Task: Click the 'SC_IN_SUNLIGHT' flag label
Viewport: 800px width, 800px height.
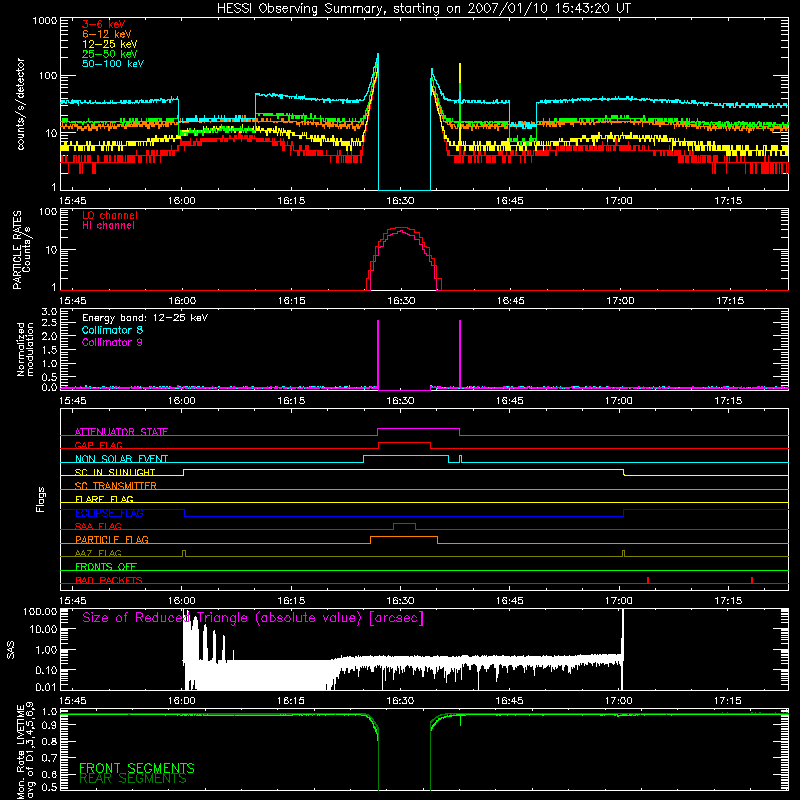Action: point(115,472)
